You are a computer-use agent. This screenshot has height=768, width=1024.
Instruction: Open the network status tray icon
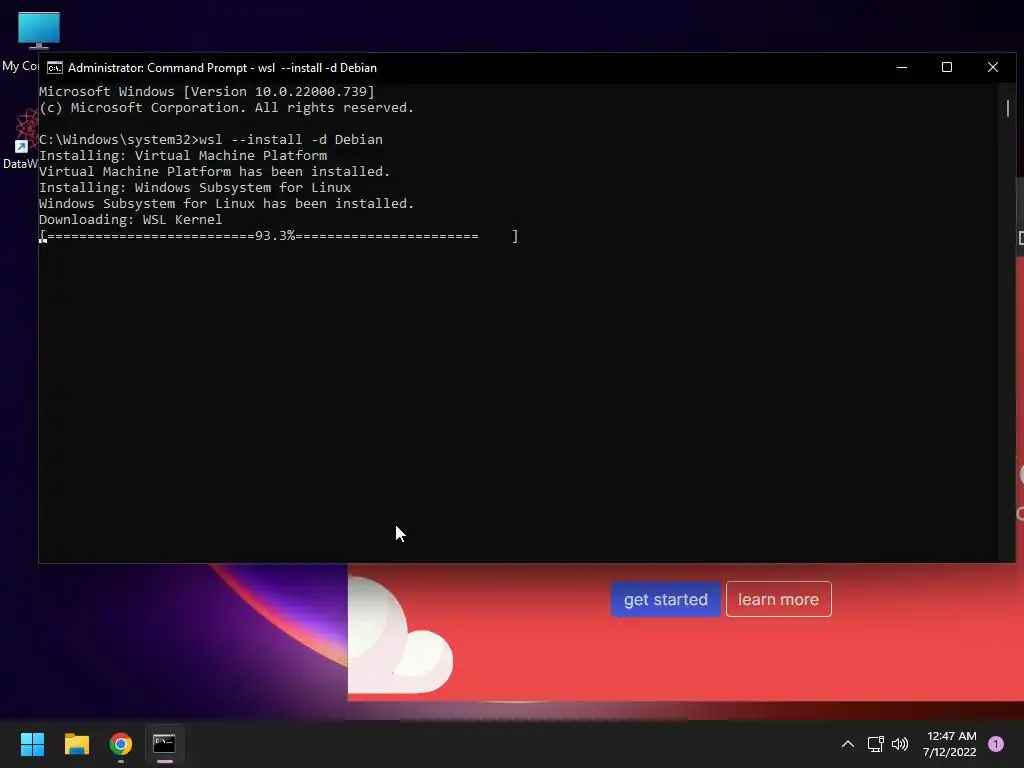[x=875, y=744]
